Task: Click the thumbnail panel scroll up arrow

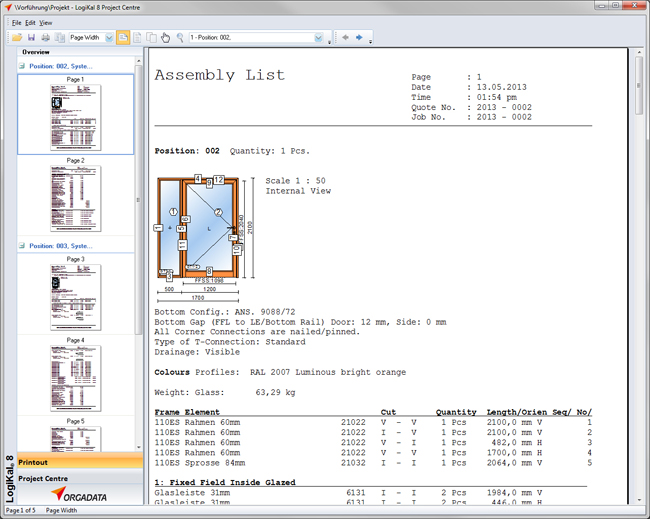Action: click(x=138, y=61)
